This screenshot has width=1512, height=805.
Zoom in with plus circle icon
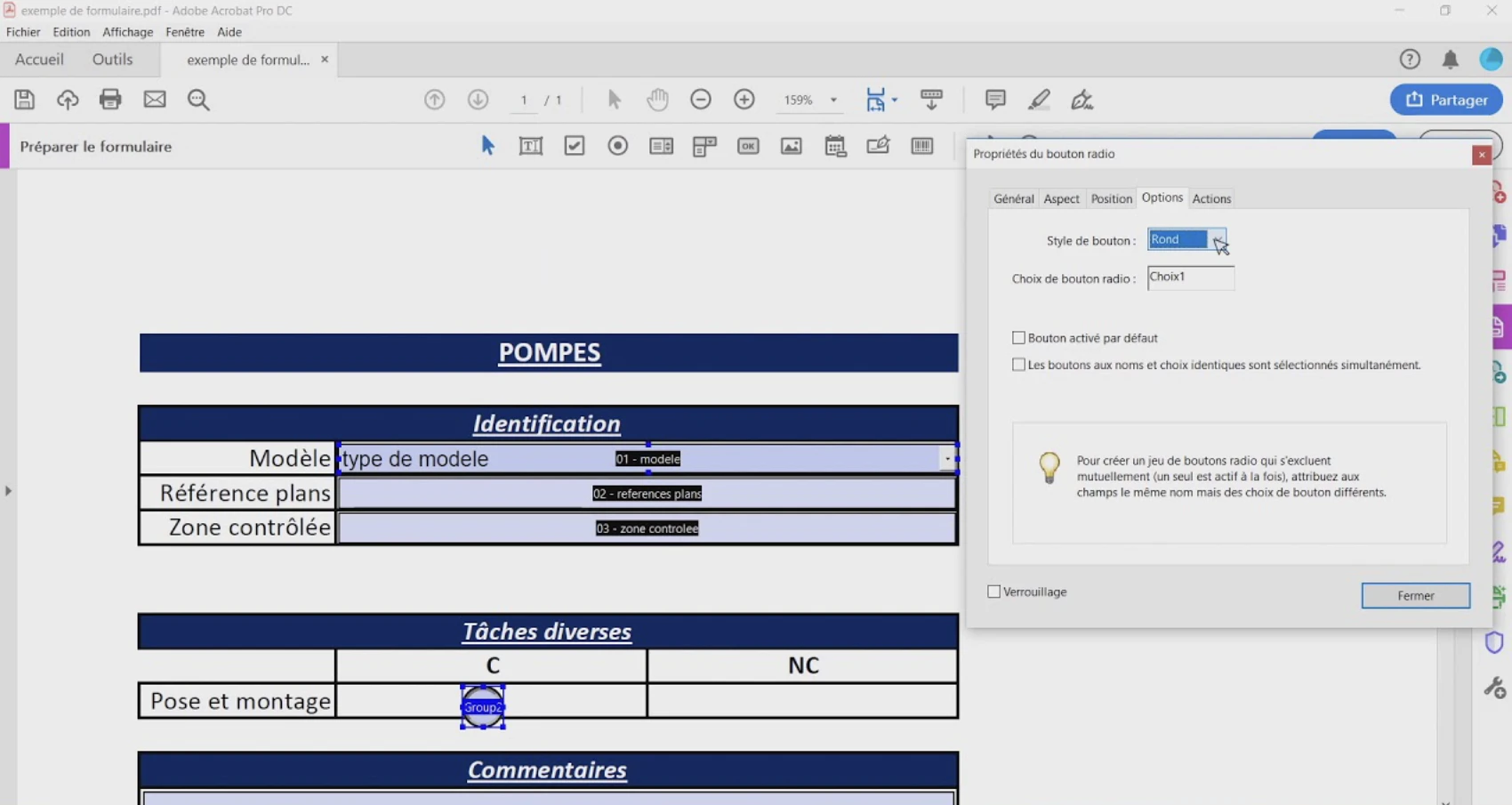pos(744,100)
